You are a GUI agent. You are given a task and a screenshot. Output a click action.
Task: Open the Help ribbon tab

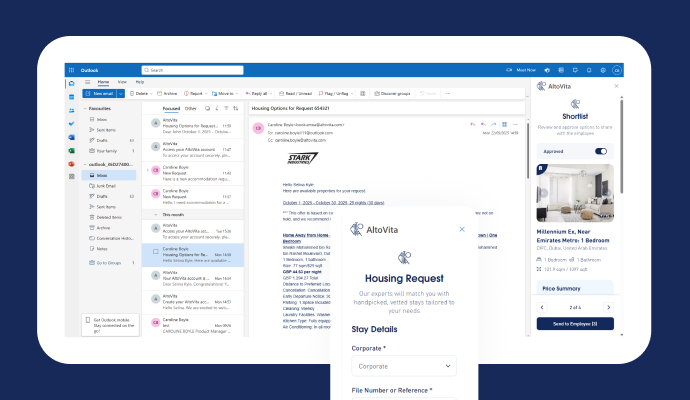click(x=139, y=82)
